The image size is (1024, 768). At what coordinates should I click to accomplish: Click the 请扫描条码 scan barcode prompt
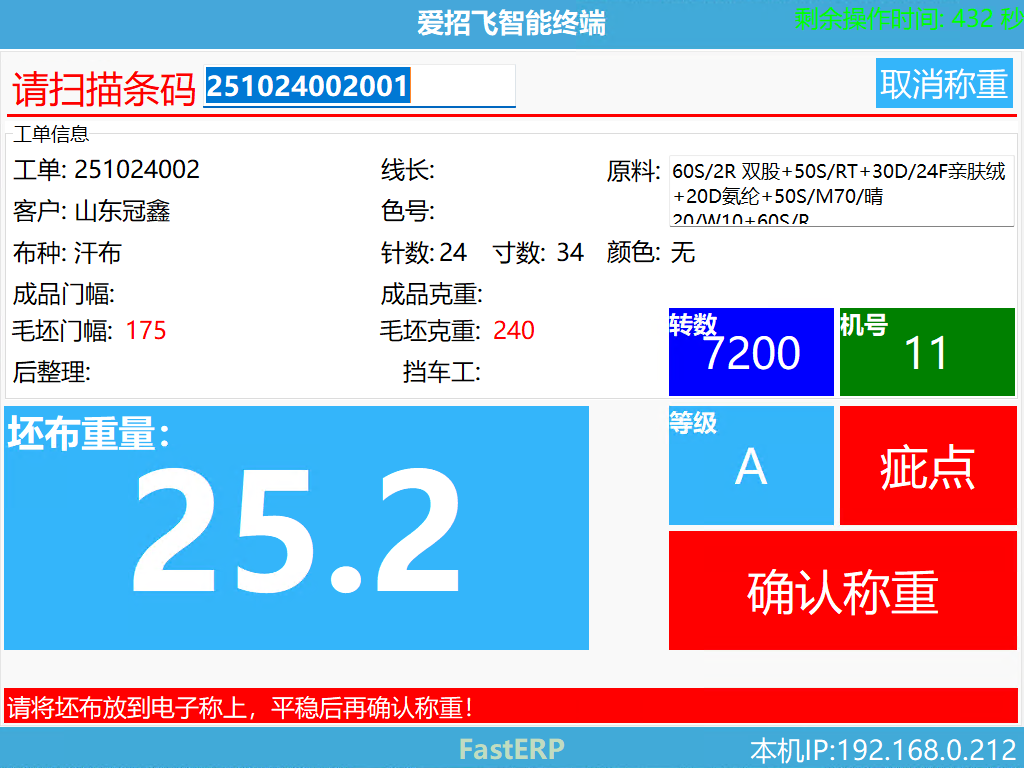pyautogui.click(x=100, y=86)
